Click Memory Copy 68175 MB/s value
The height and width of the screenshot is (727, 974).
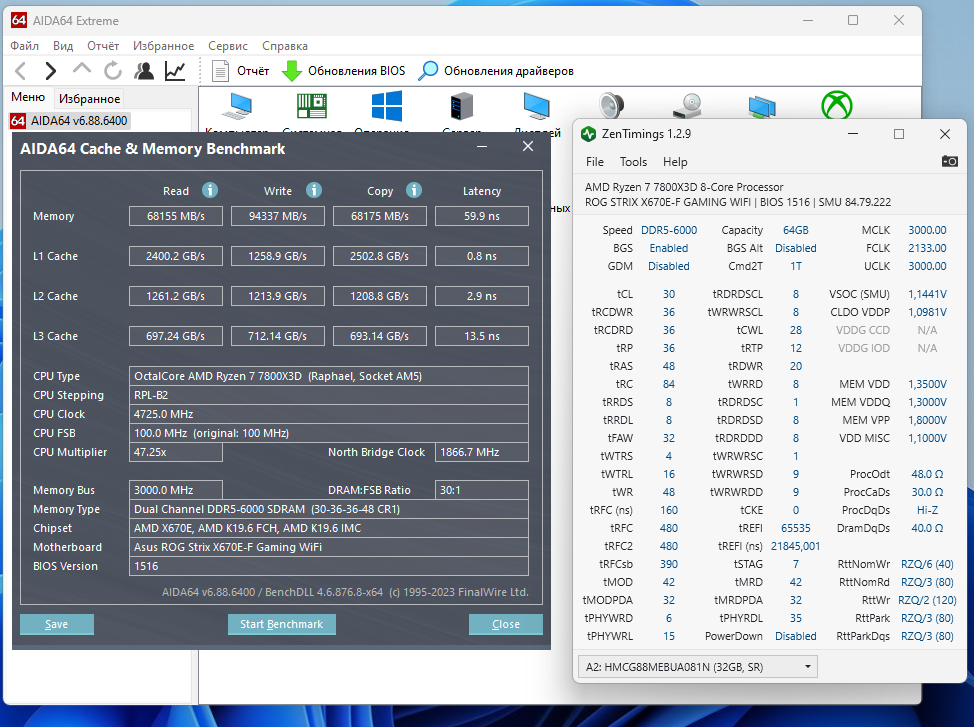click(380, 216)
